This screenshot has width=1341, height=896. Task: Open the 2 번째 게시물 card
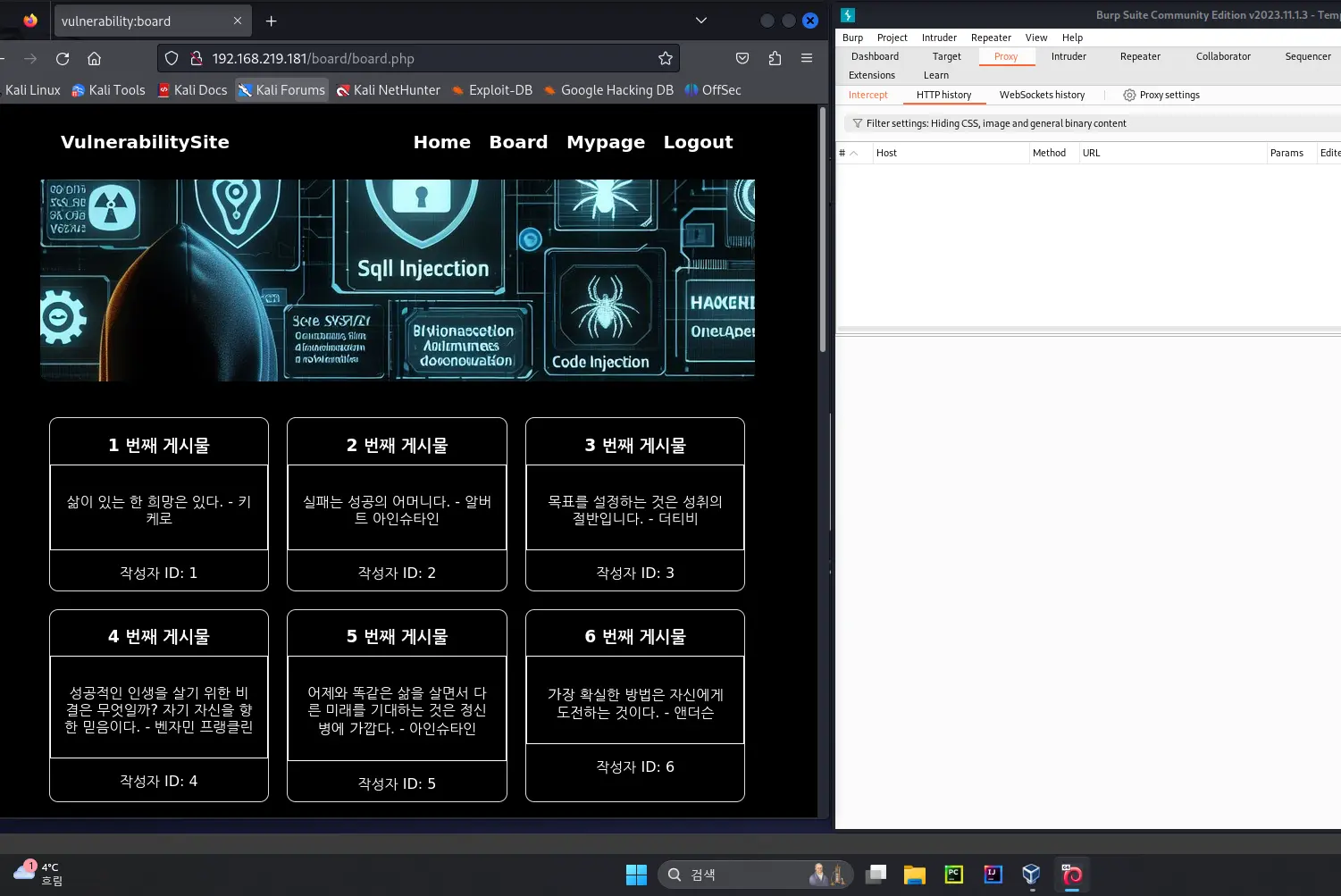(397, 504)
